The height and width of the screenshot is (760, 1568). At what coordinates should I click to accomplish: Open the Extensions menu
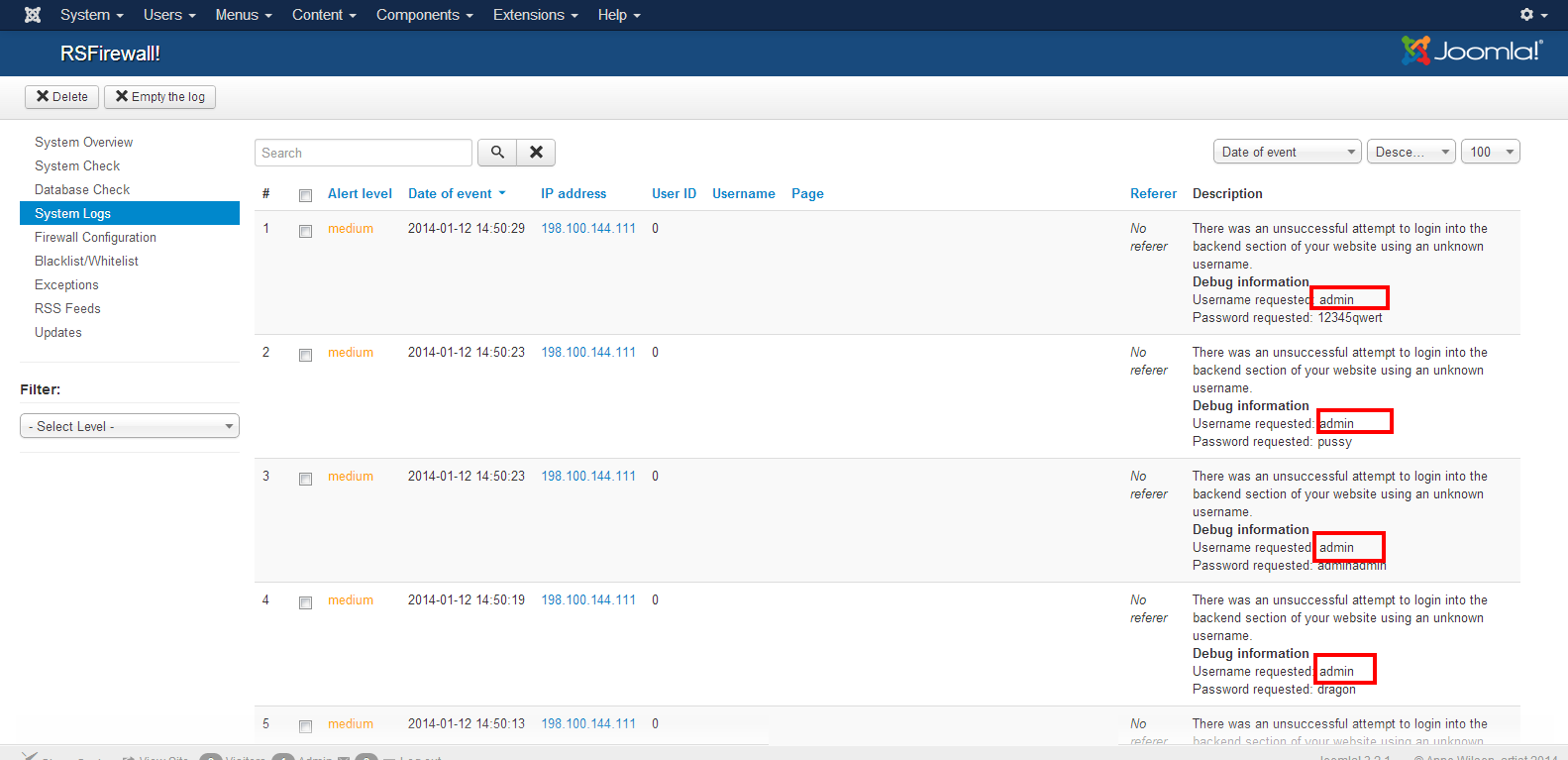pos(536,15)
